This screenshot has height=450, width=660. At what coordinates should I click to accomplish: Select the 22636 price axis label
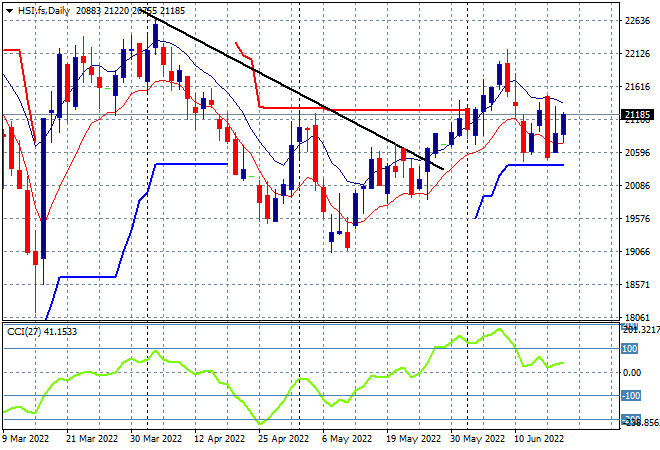637,21
